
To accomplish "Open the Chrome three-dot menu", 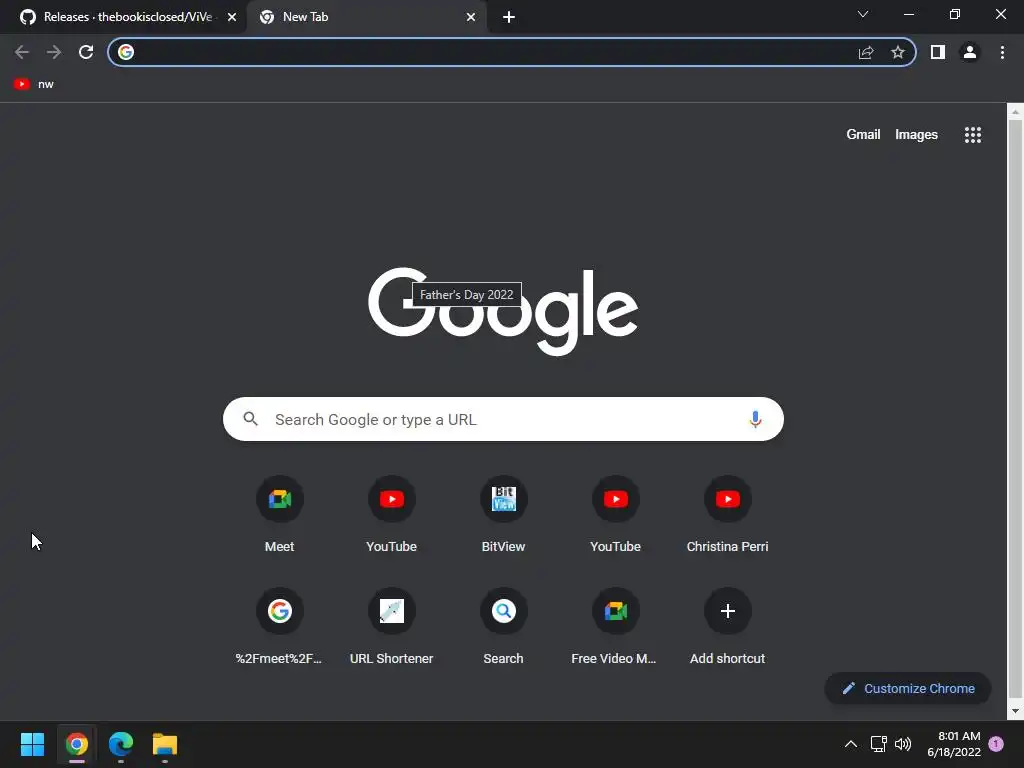I will tap(1002, 52).
